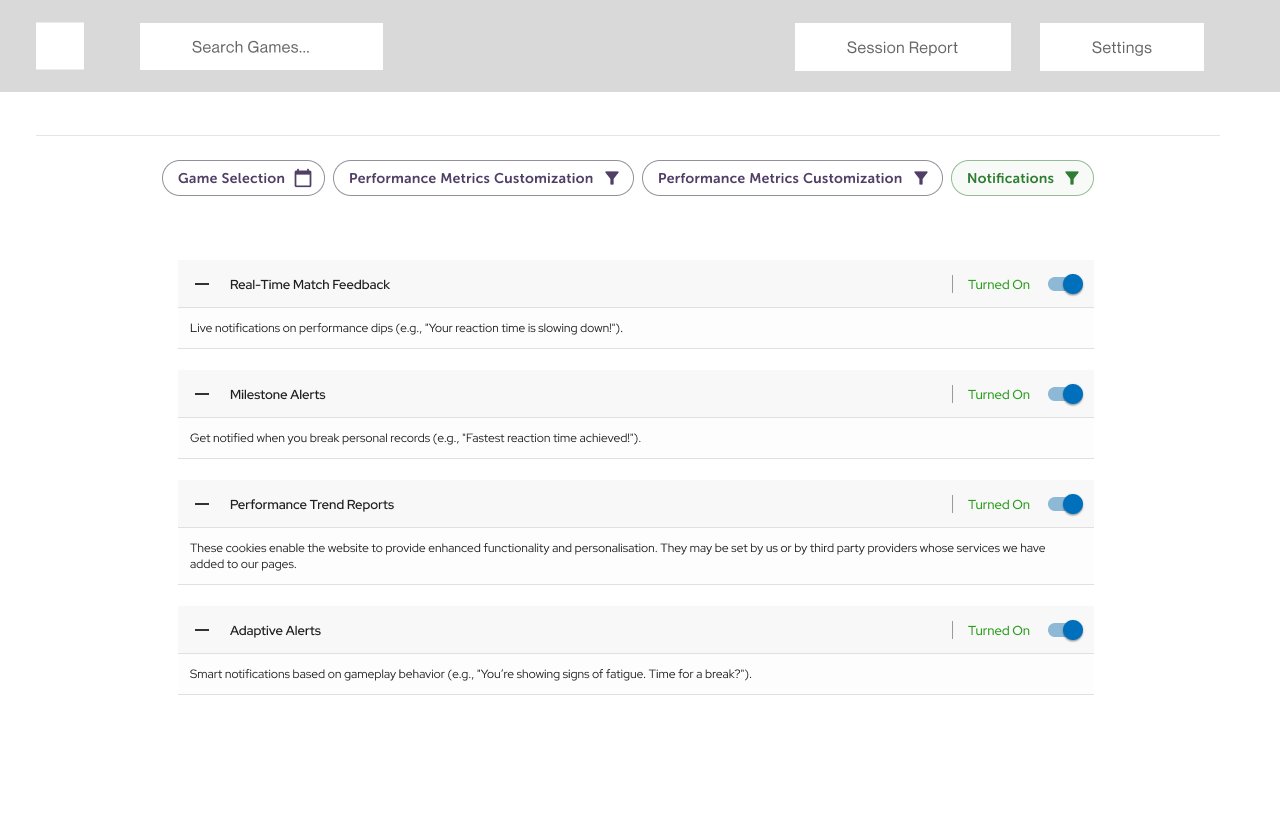Disable the Milestone Alerts toggle
The width and height of the screenshot is (1280, 832).
(1065, 394)
